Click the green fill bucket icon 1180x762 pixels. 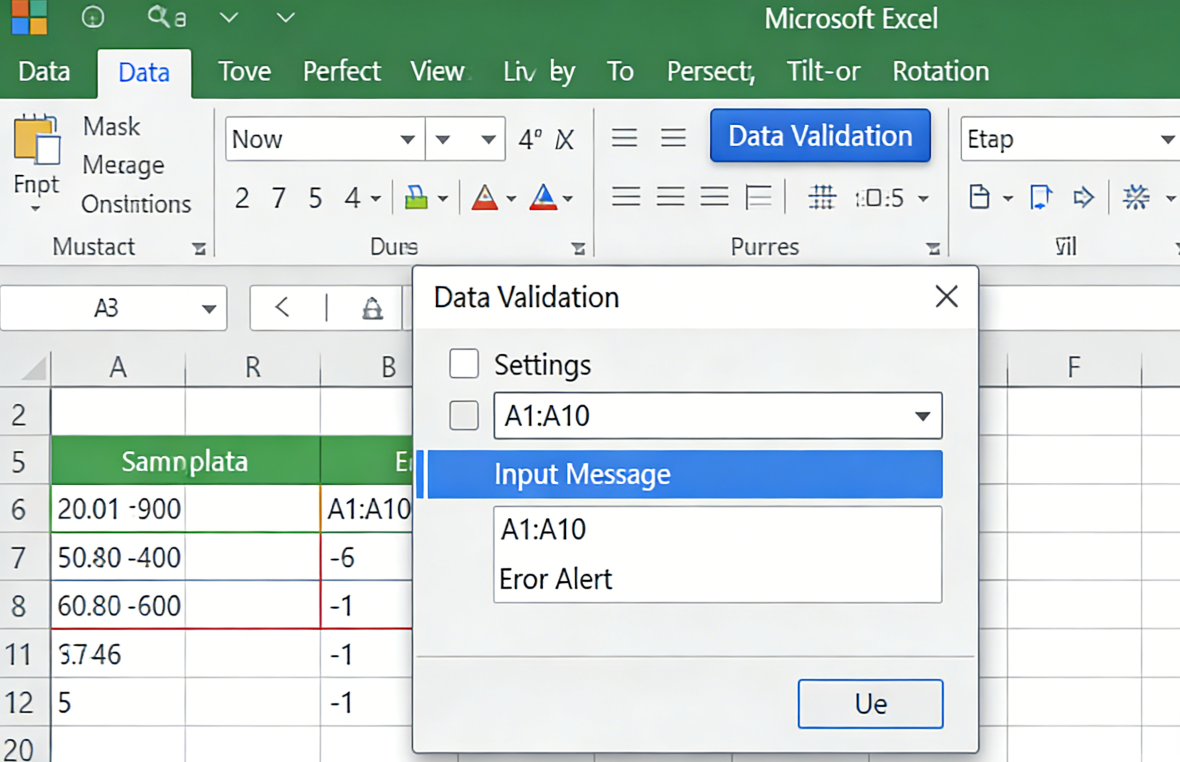416,198
